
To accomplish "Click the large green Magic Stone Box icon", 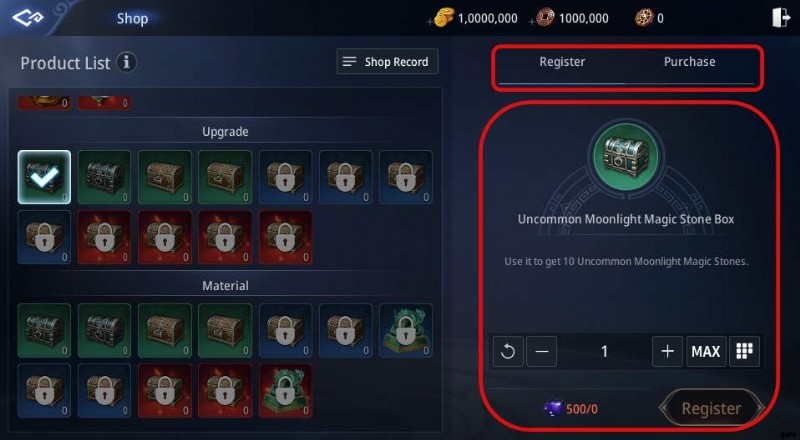I will pos(626,157).
